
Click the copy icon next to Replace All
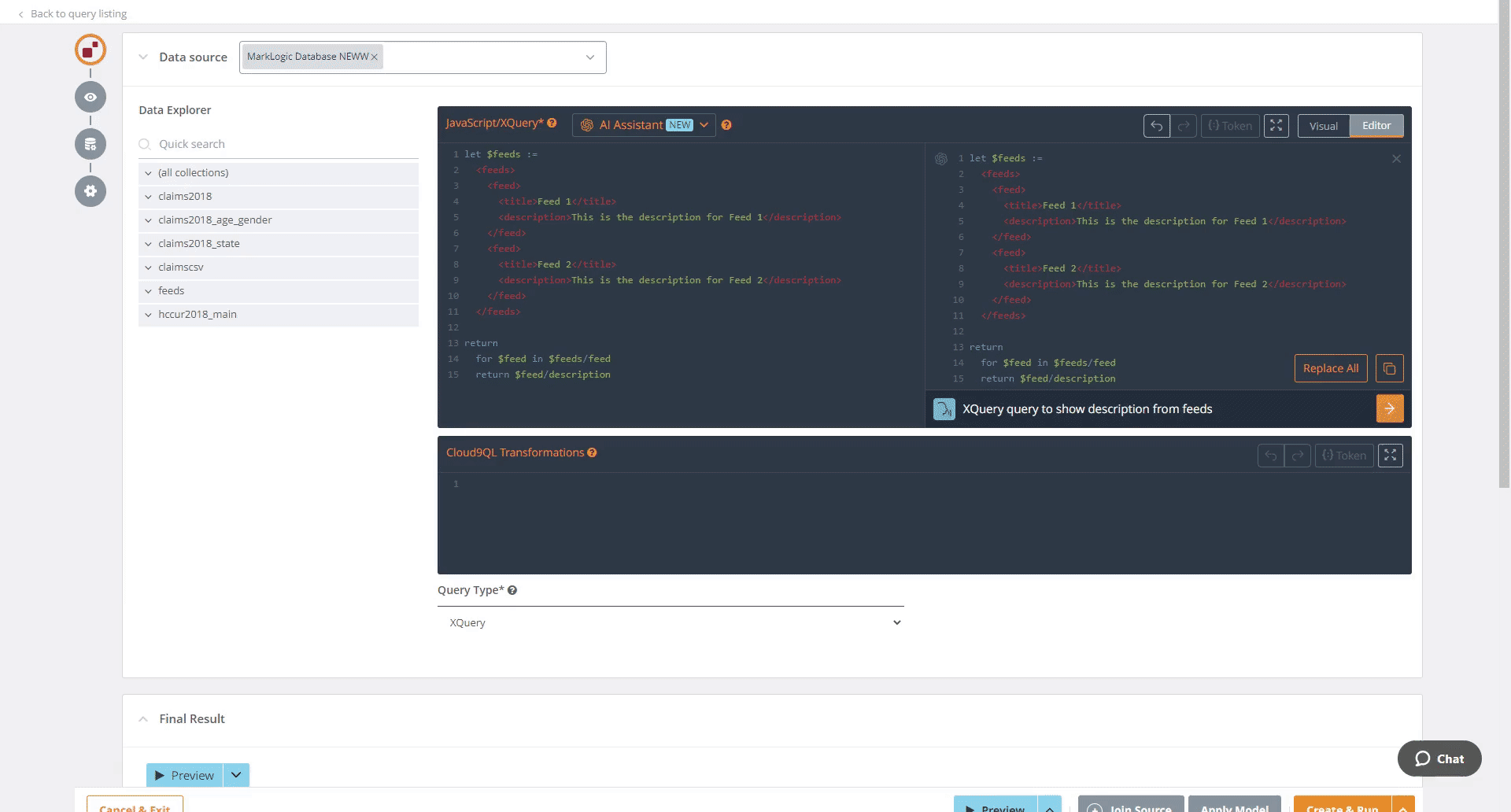[1388, 367]
